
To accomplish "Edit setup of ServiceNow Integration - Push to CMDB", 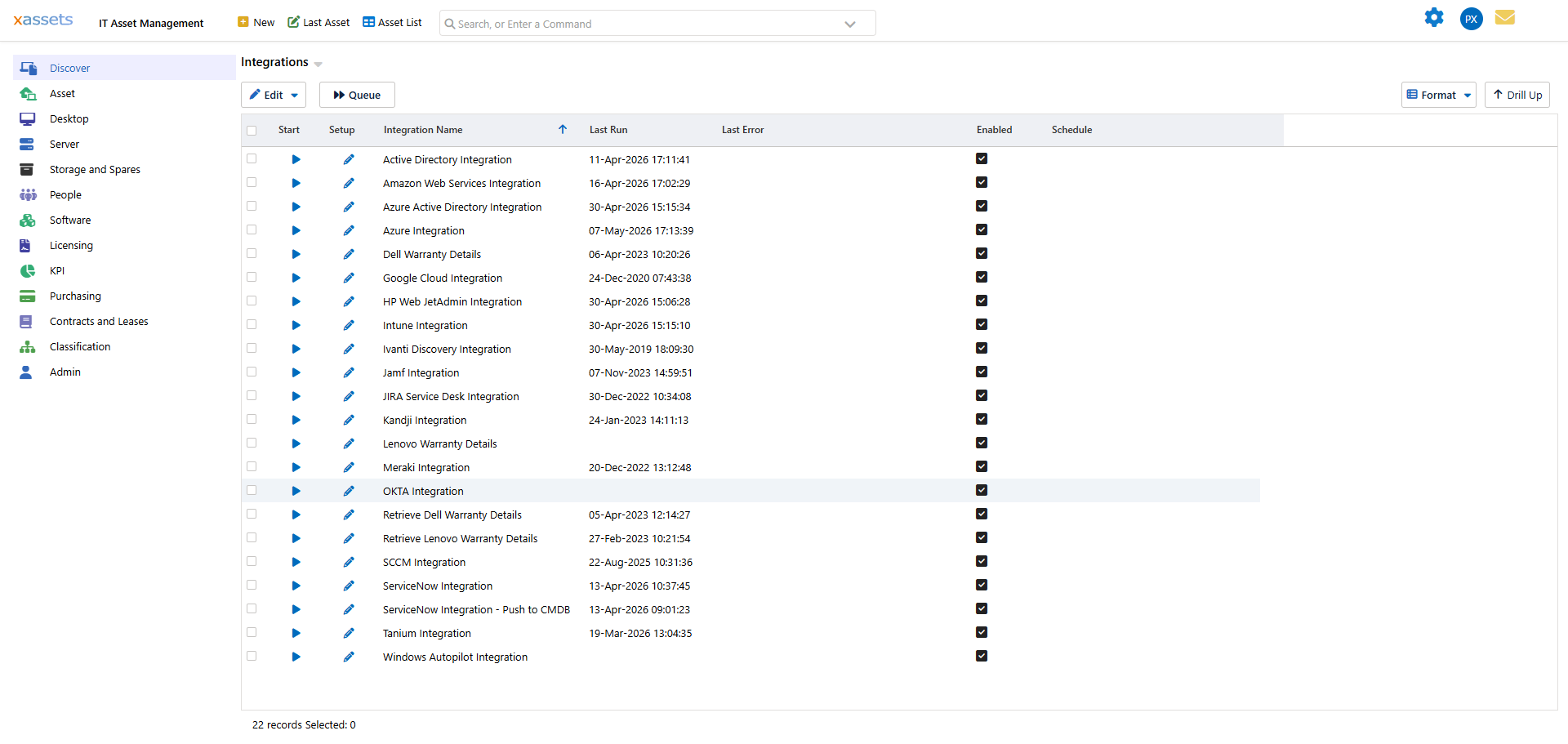I will [349, 609].
